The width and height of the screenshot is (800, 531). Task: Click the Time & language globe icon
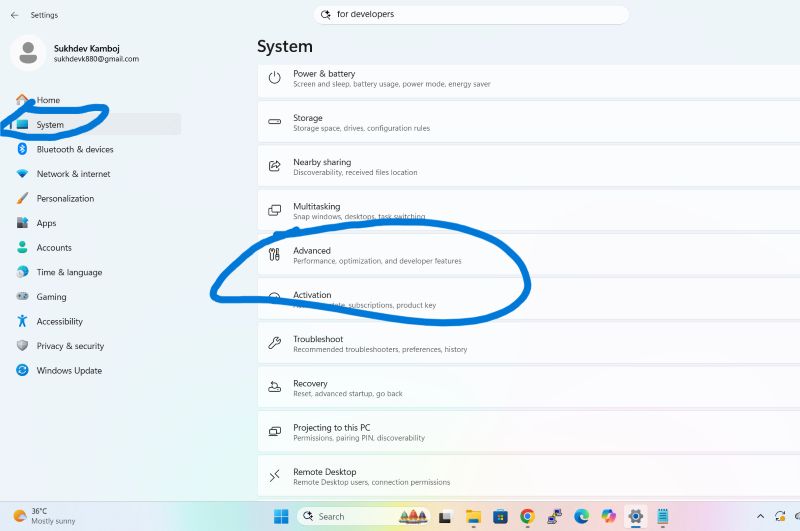[x=22, y=272]
